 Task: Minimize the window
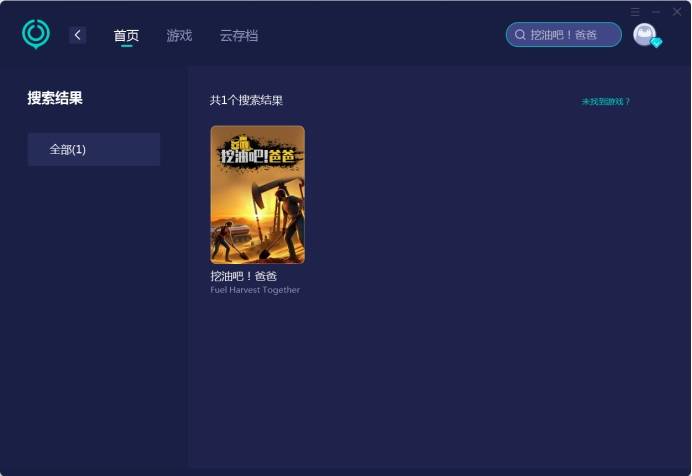pyautogui.click(x=656, y=12)
